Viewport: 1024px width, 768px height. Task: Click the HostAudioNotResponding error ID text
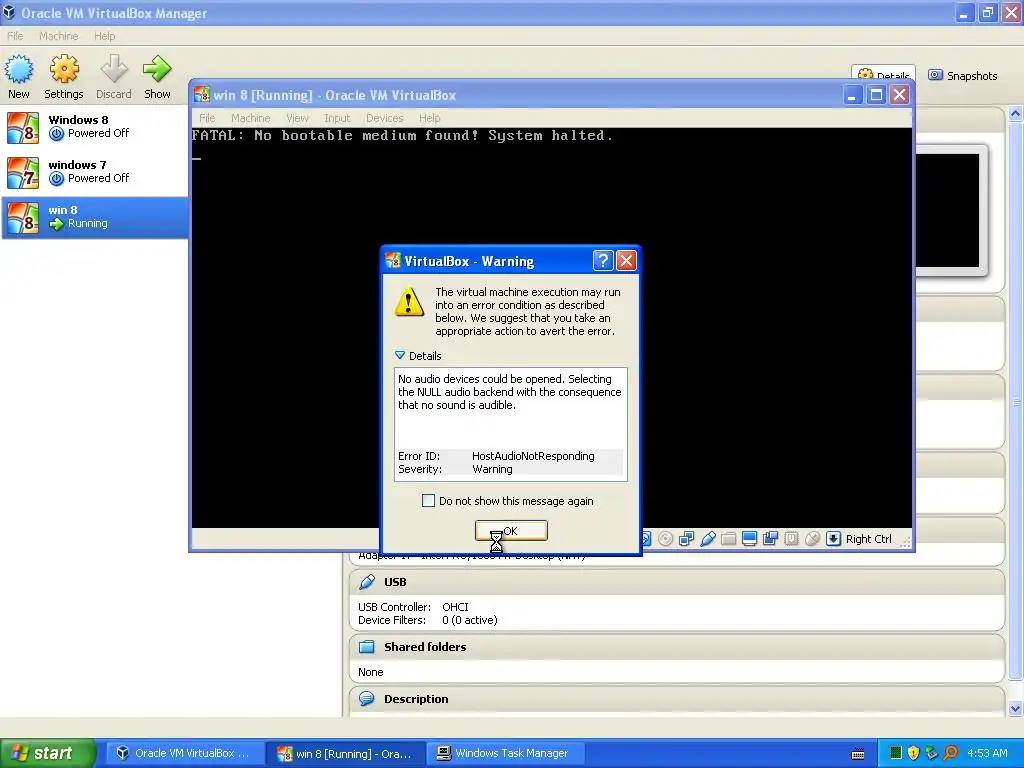[533, 456]
